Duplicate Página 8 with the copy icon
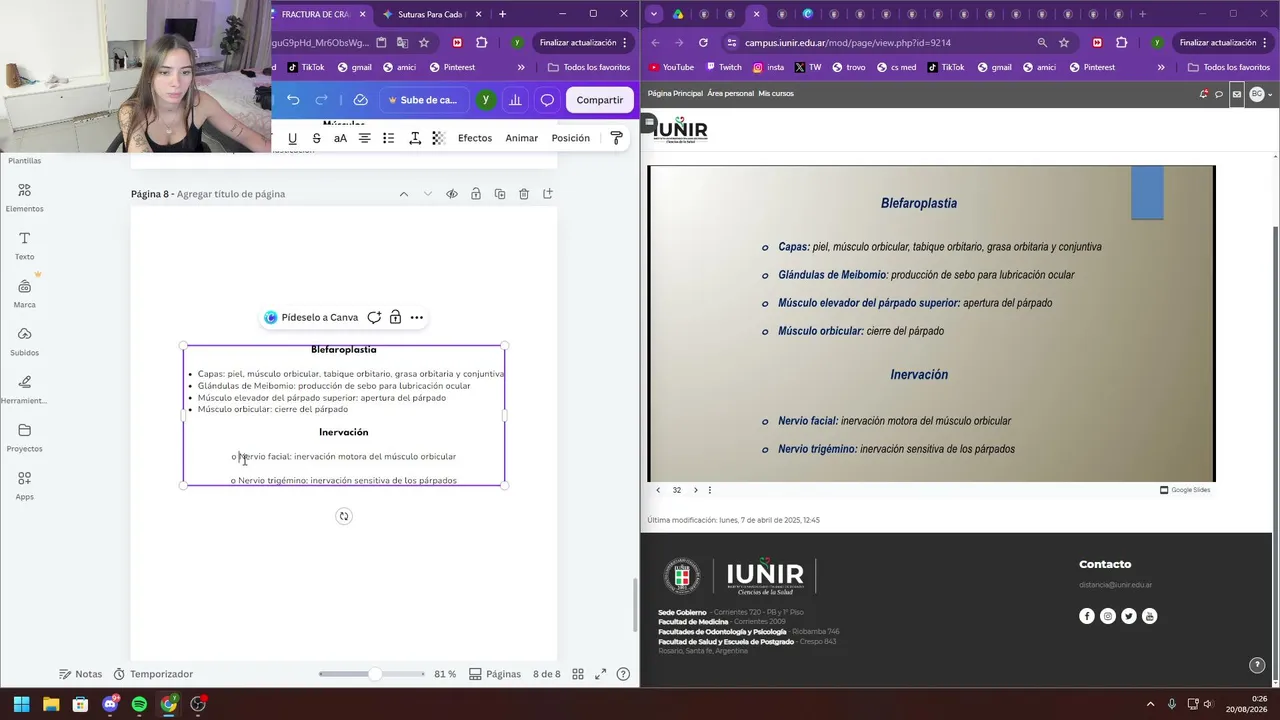Viewport: 1280px width, 720px height. pyautogui.click(x=500, y=194)
